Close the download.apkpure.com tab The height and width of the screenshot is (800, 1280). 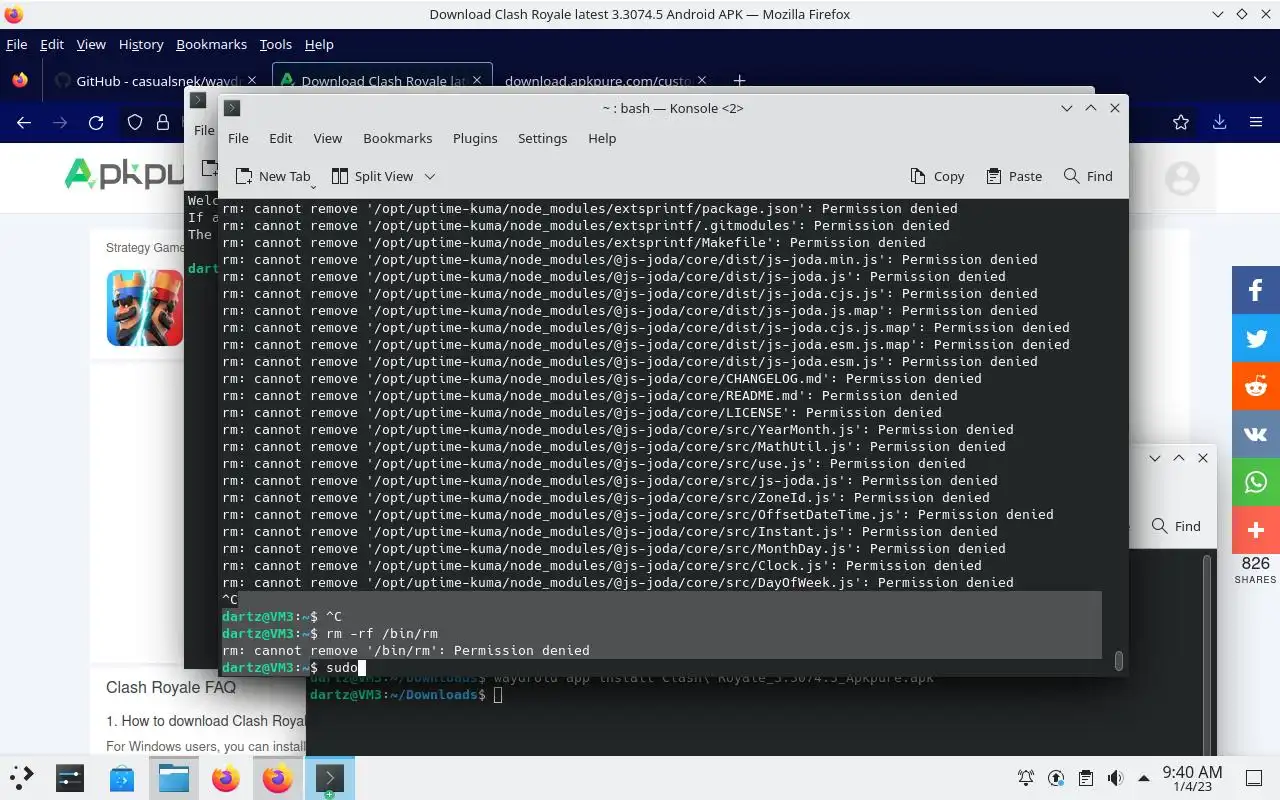(x=702, y=80)
